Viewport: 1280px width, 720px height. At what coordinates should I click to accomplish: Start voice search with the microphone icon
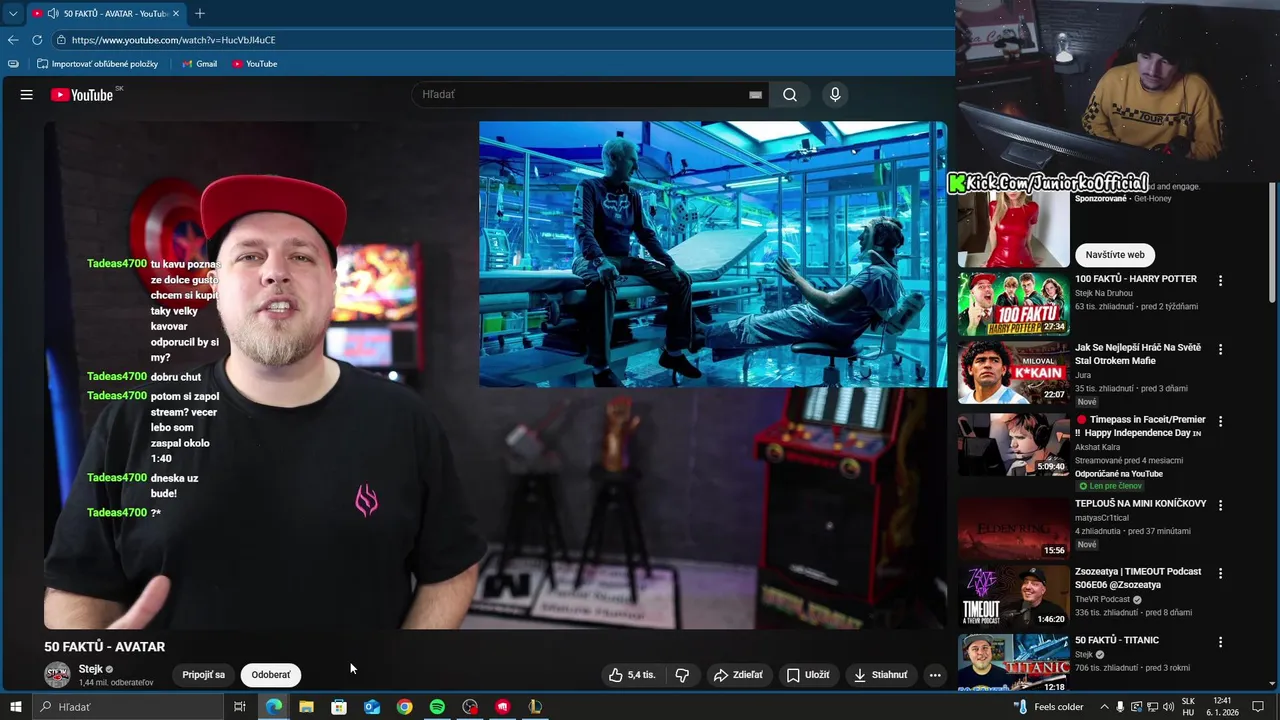point(835,95)
